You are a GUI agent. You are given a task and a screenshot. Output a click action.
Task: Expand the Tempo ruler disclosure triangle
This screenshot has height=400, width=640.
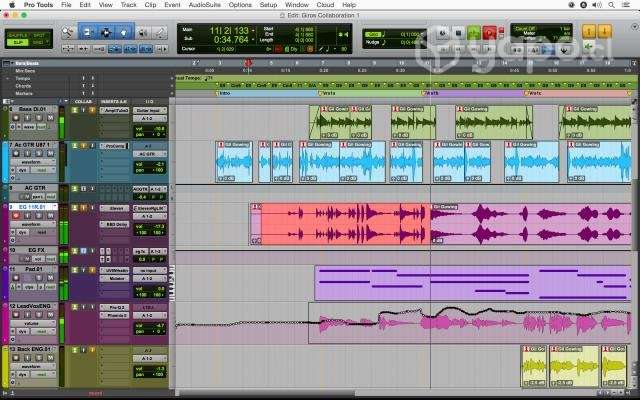coord(7,78)
